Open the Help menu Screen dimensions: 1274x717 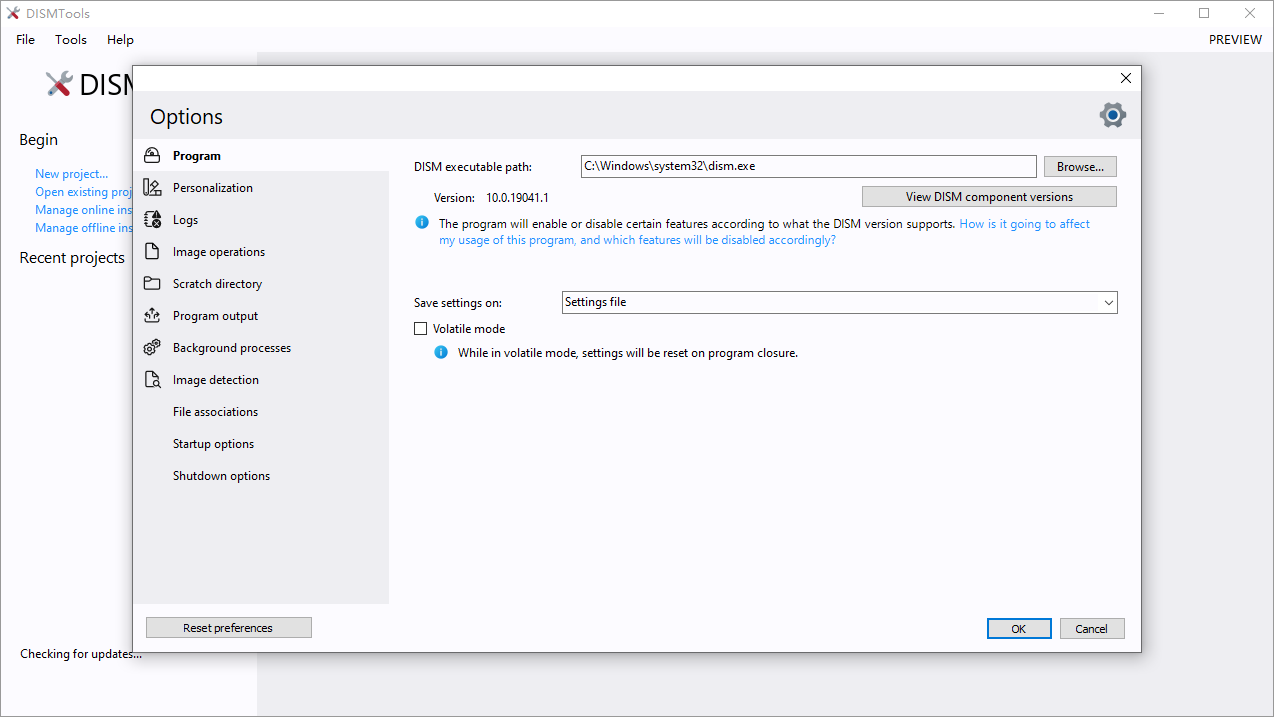point(120,40)
